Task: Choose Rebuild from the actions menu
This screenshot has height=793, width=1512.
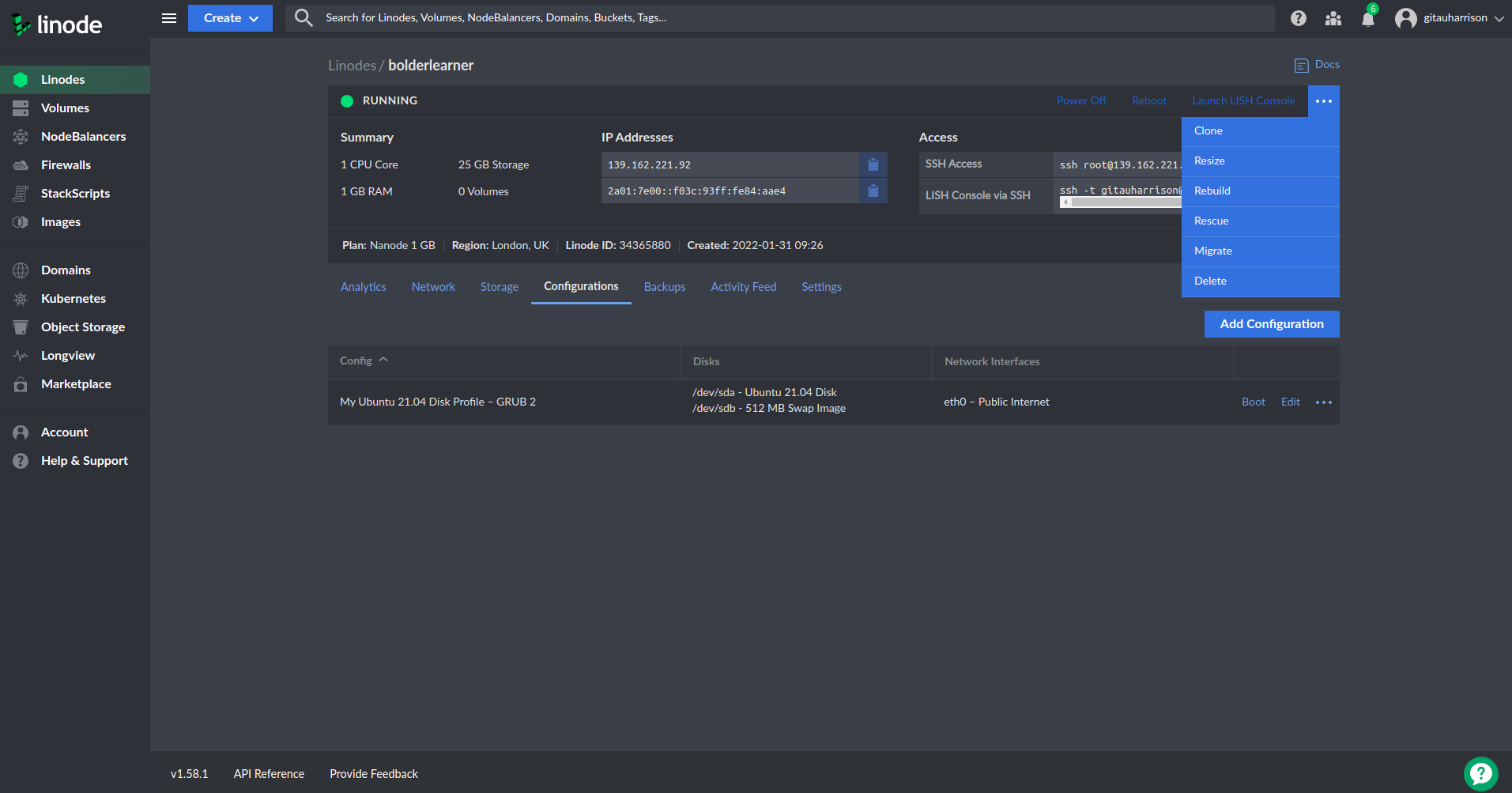Action: click(x=1261, y=191)
